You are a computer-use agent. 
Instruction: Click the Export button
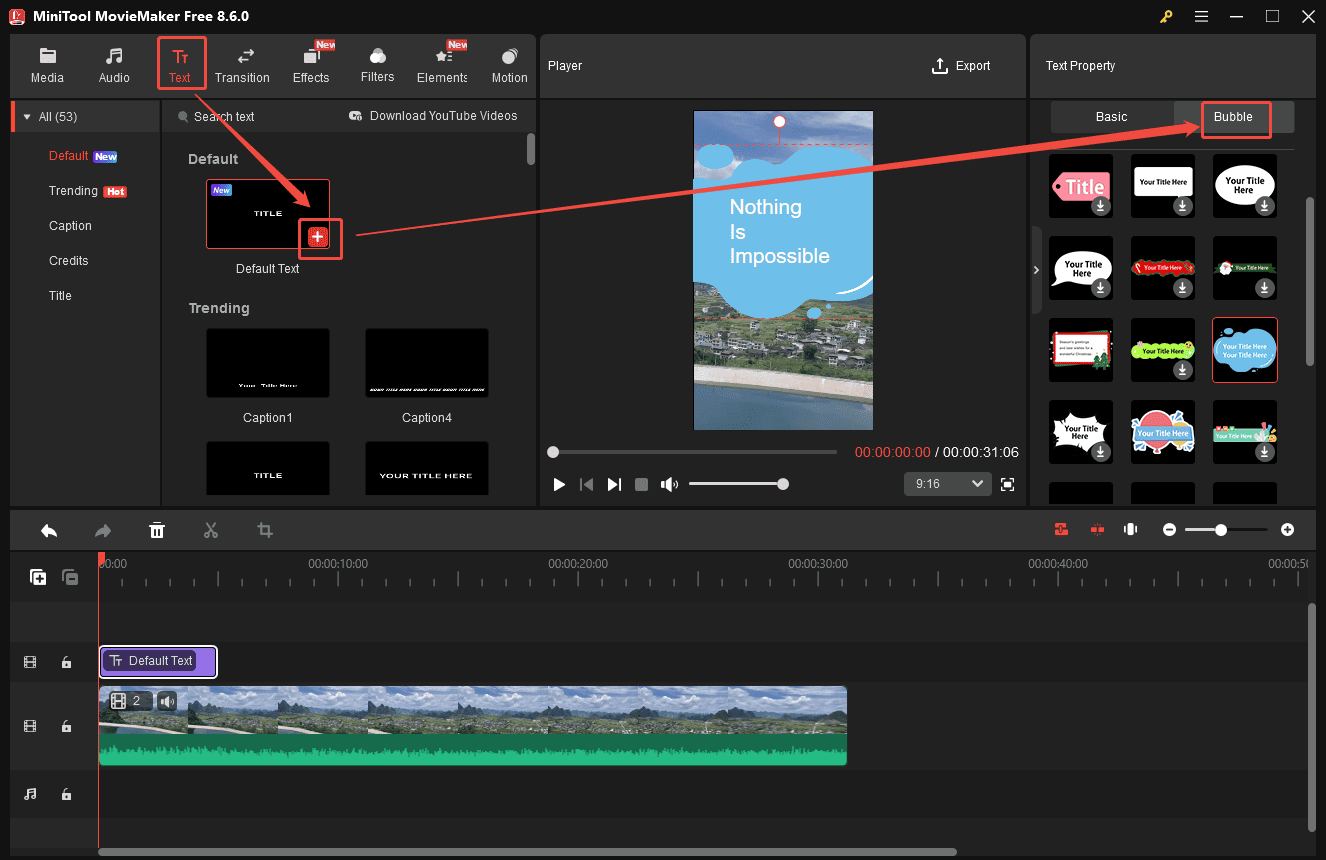(x=961, y=65)
